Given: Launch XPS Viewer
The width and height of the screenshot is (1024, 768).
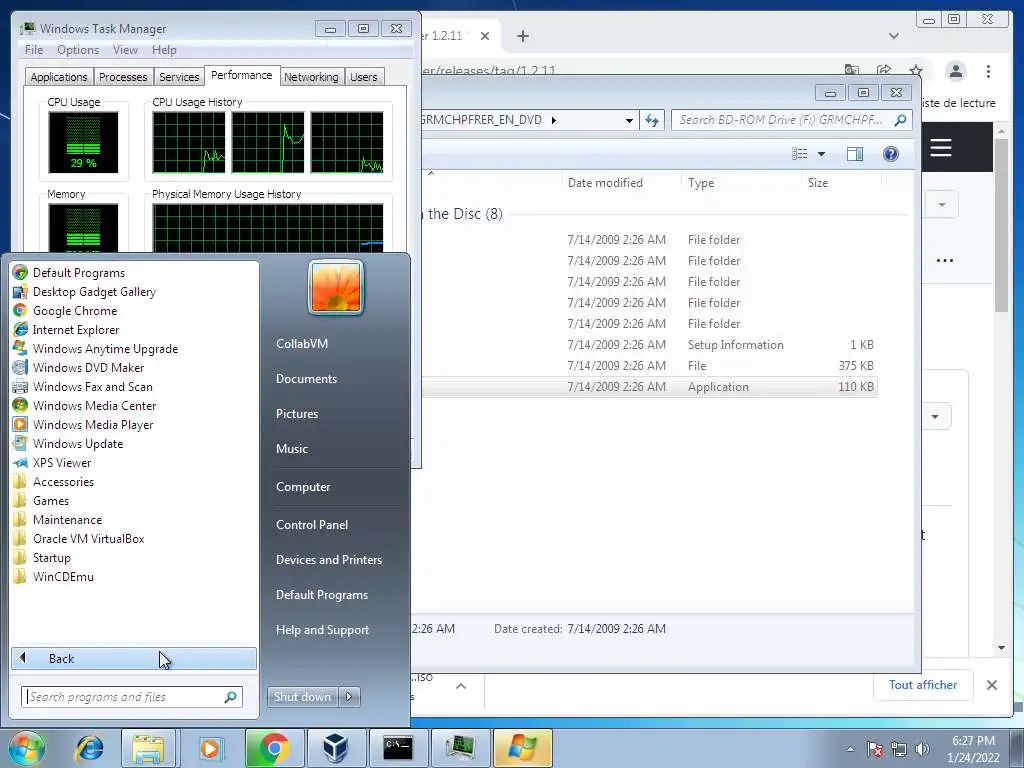Looking at the screenshot, I should pyautogui.click(x=61, y=462).
